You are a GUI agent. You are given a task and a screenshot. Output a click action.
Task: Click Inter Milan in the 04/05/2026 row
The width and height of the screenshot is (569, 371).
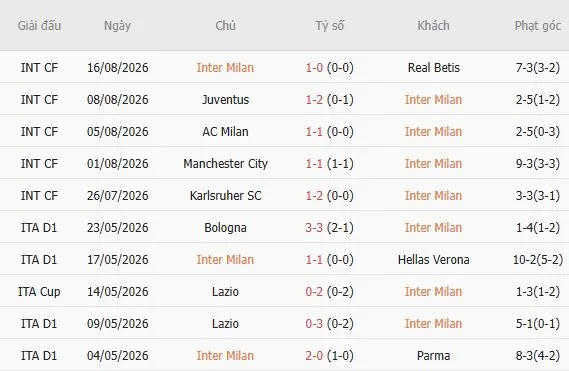(225, 355)
